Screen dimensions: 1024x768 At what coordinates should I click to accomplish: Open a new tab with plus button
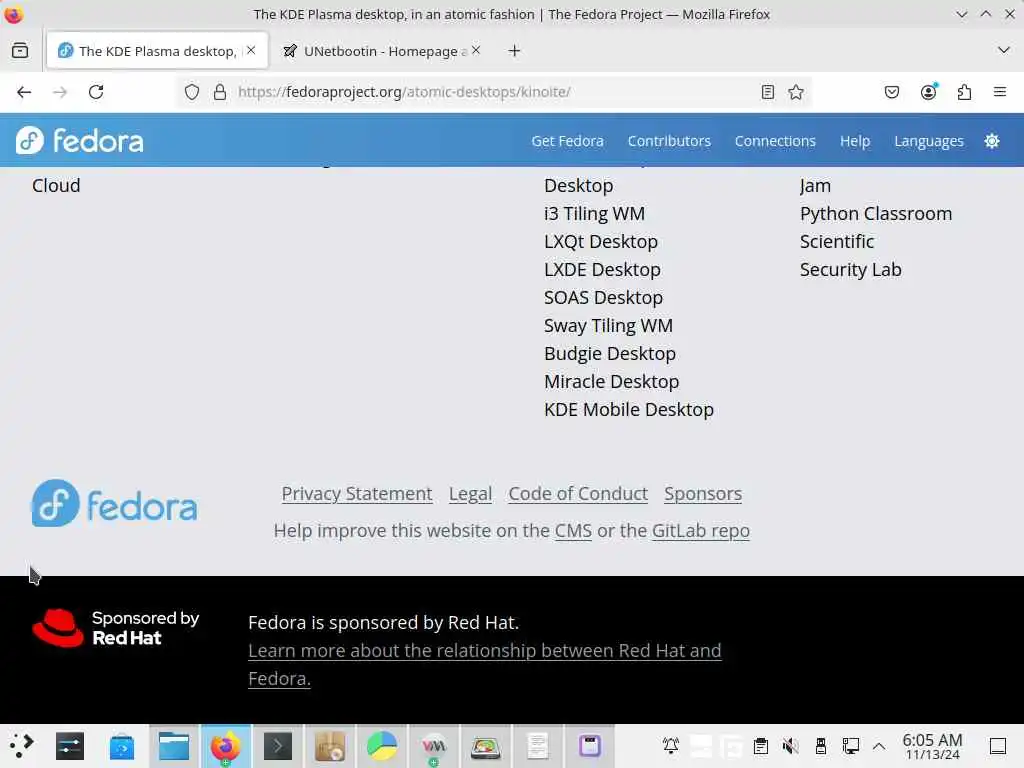[x=515, y=50]
